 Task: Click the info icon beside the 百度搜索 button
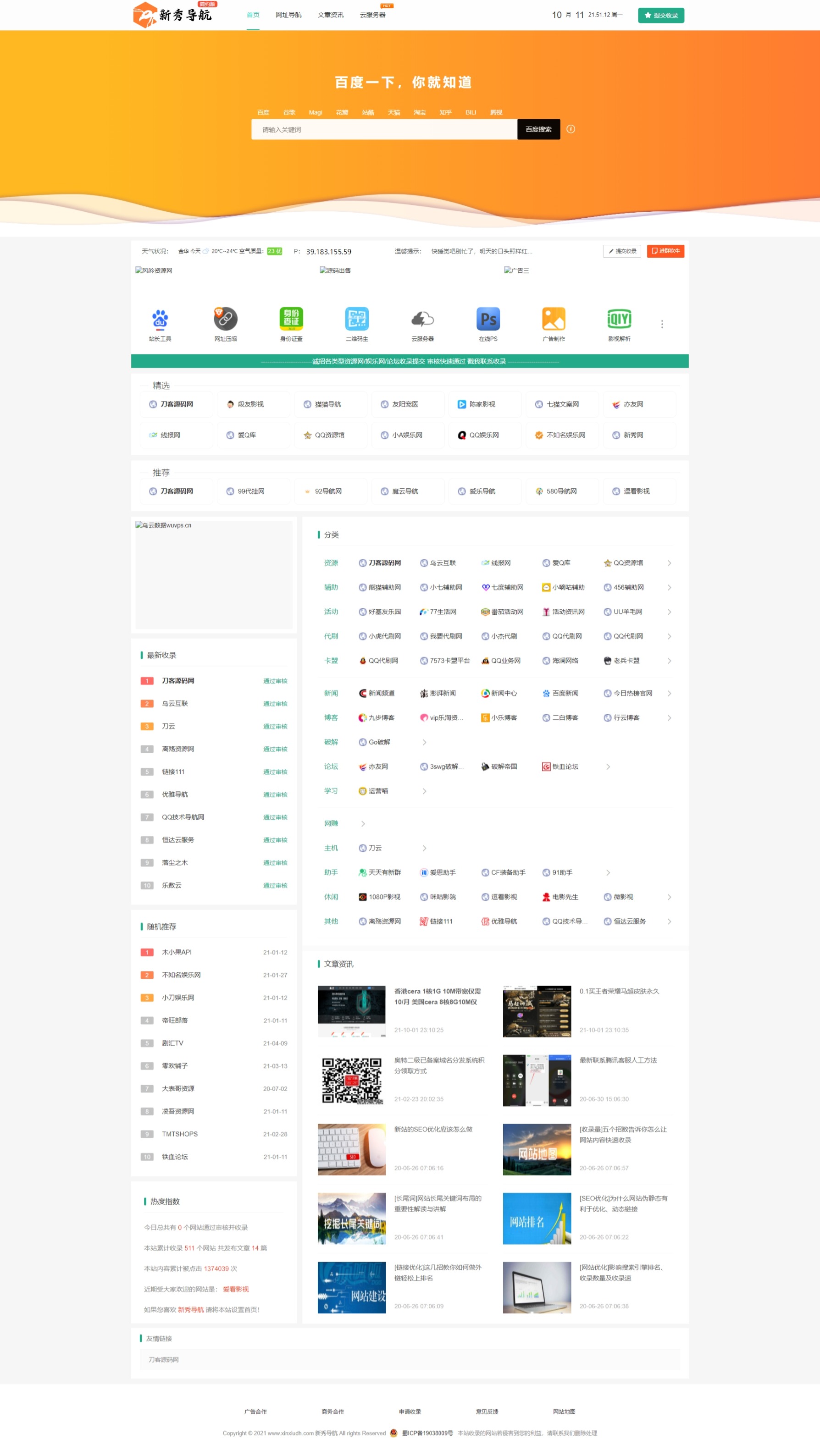click(571, 129)
